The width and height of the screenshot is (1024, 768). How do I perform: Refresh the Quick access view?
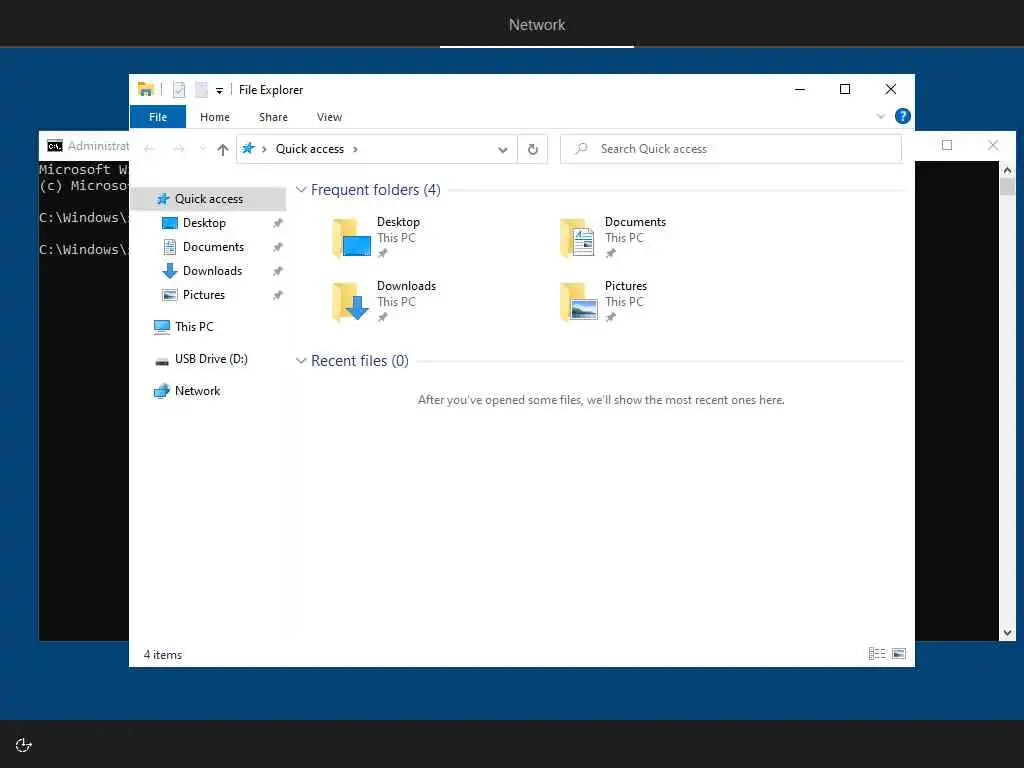(x=533, y=150)
